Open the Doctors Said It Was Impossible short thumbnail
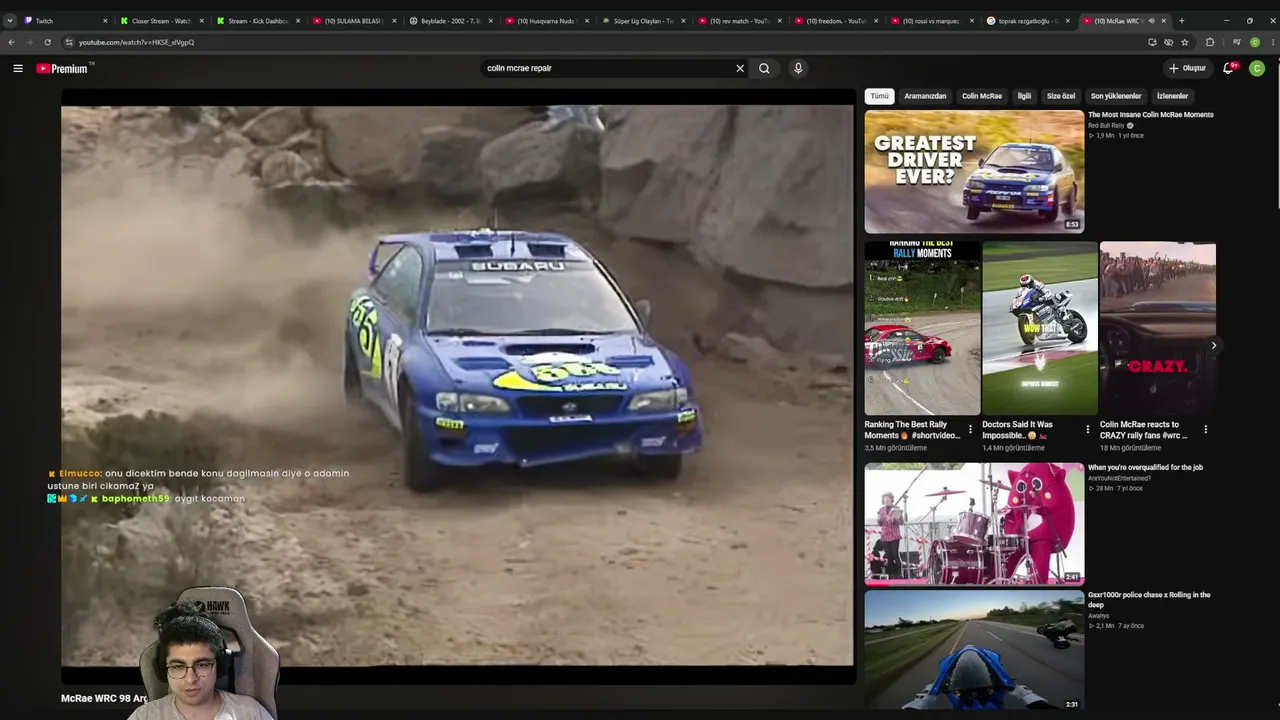Screen dimensions: 1280x720 1040,328
